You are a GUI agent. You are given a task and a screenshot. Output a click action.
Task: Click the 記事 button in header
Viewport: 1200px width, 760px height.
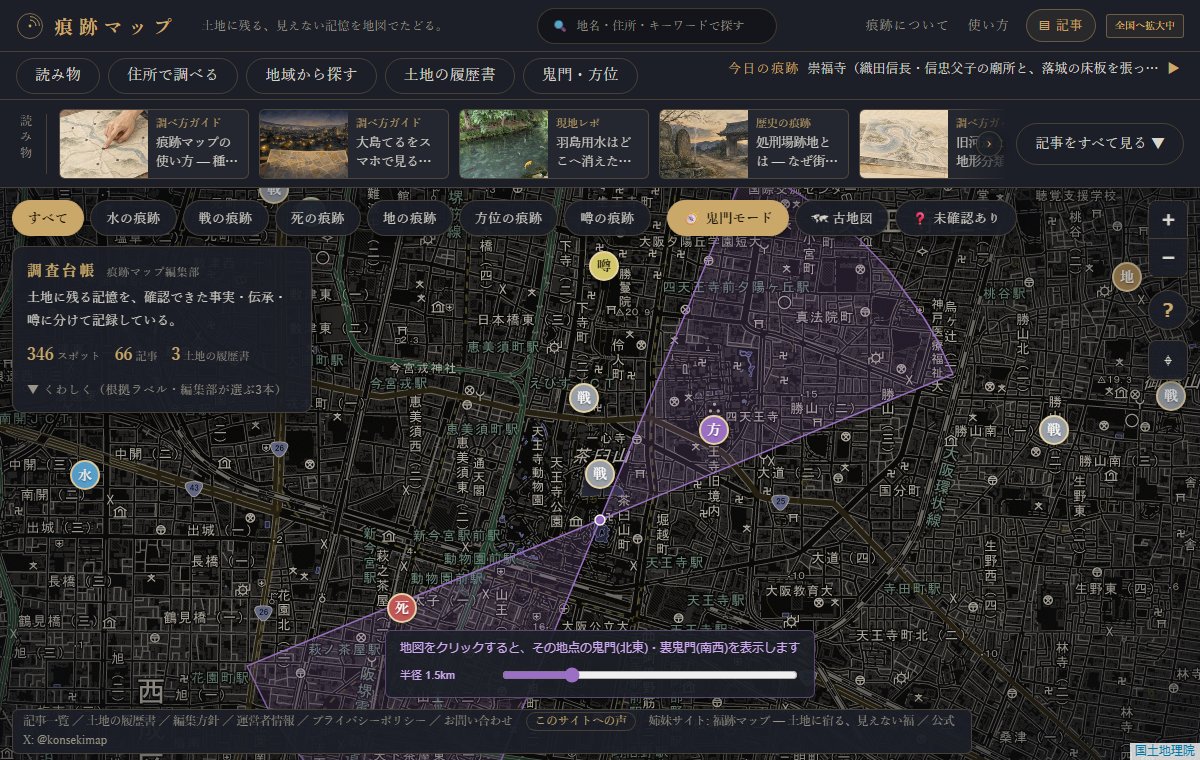(1061, 26)
